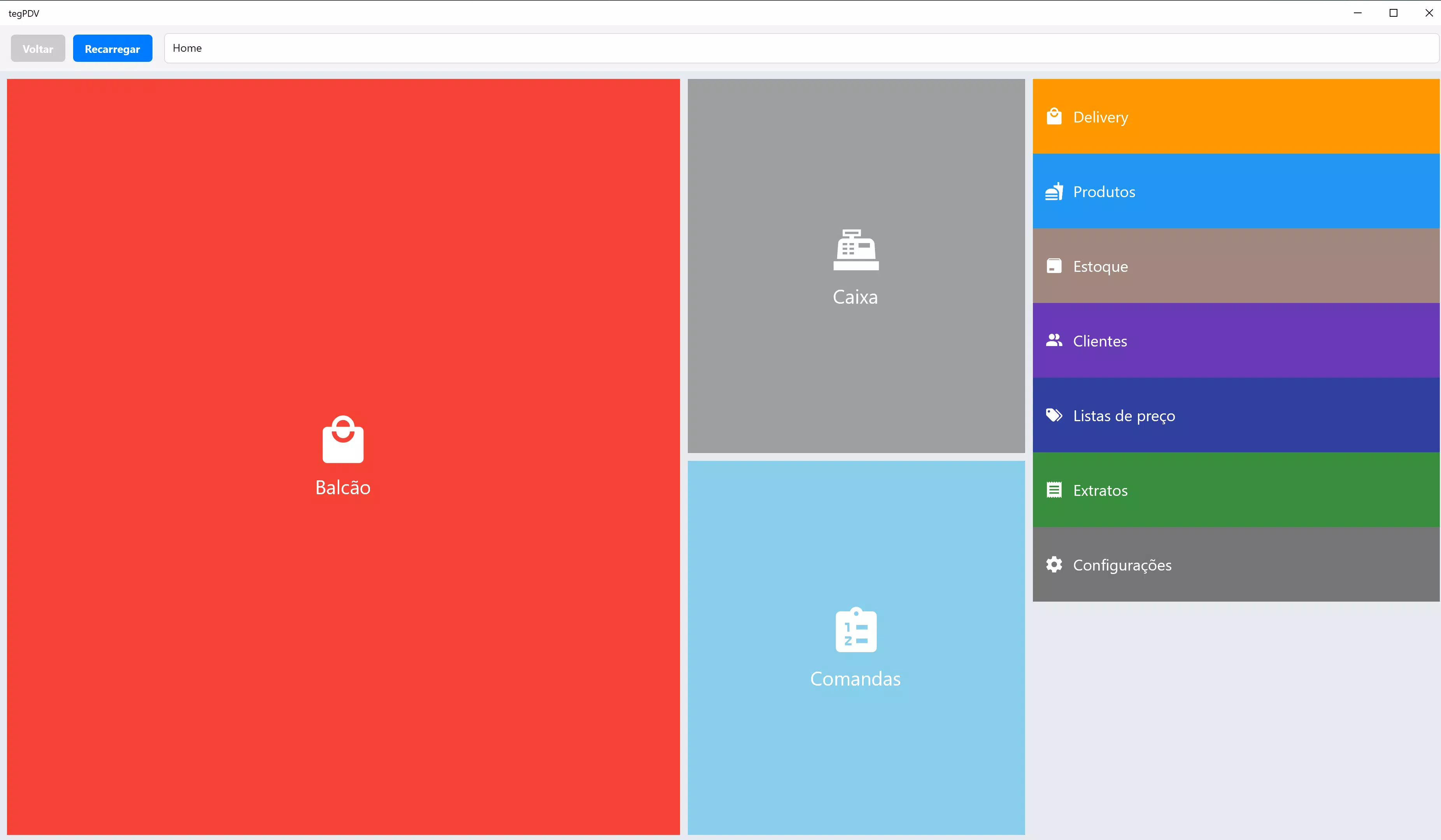Viewport: 1441px width, 840px height.
Task: Open the Comandas text label
Action: pos(855,679)
